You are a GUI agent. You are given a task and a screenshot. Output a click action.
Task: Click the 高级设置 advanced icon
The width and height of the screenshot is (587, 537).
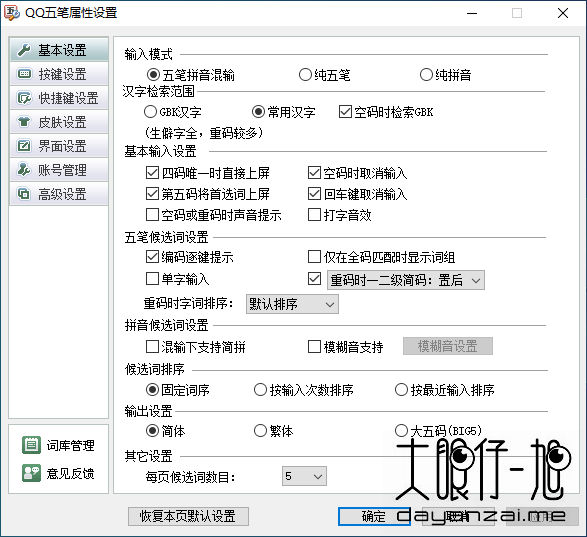pyautogui.click(x=24, y=194)
